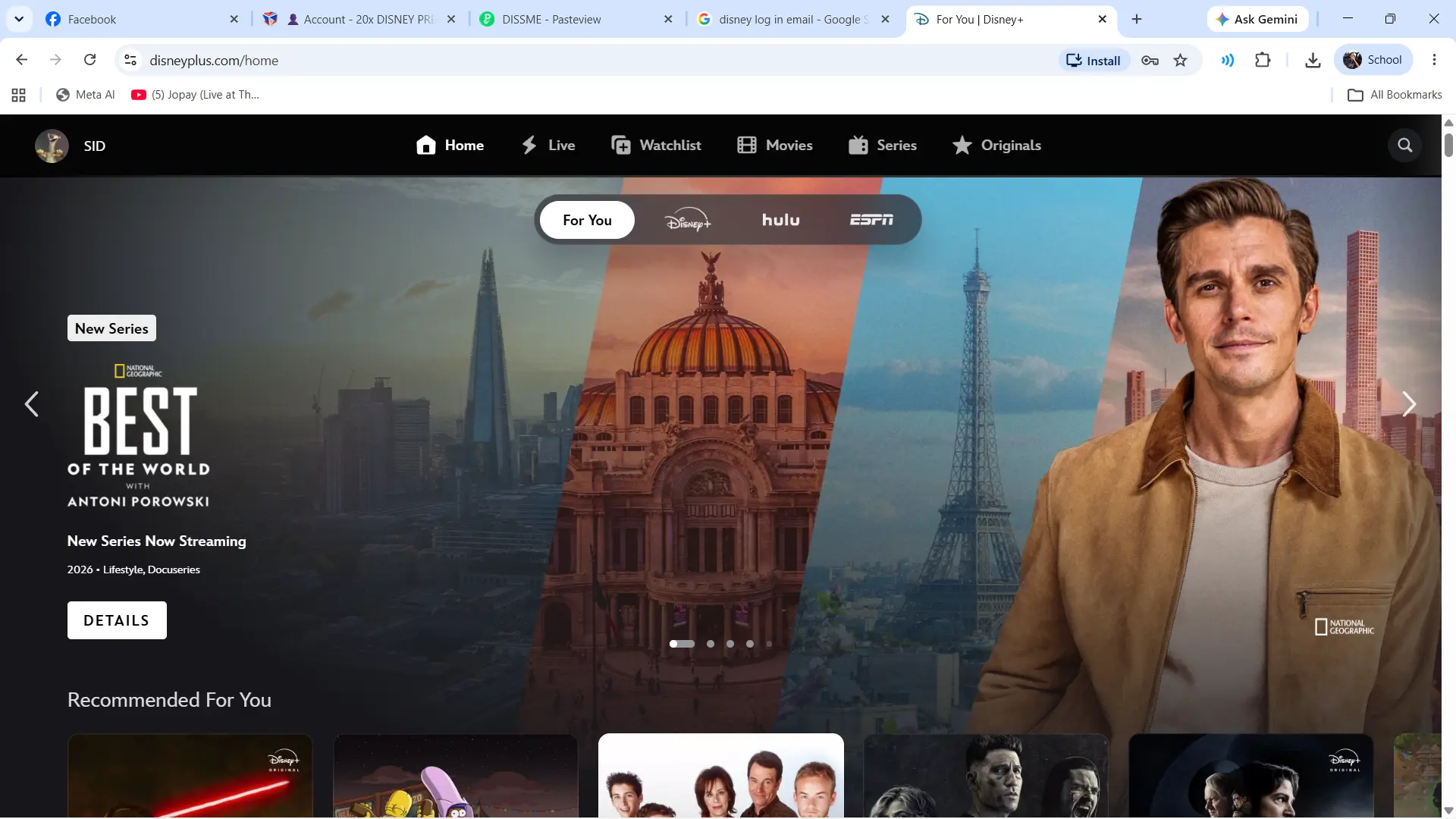Click the blue sound-wave extension icon
The image size is (1456, 819).
coord(1227,60)
